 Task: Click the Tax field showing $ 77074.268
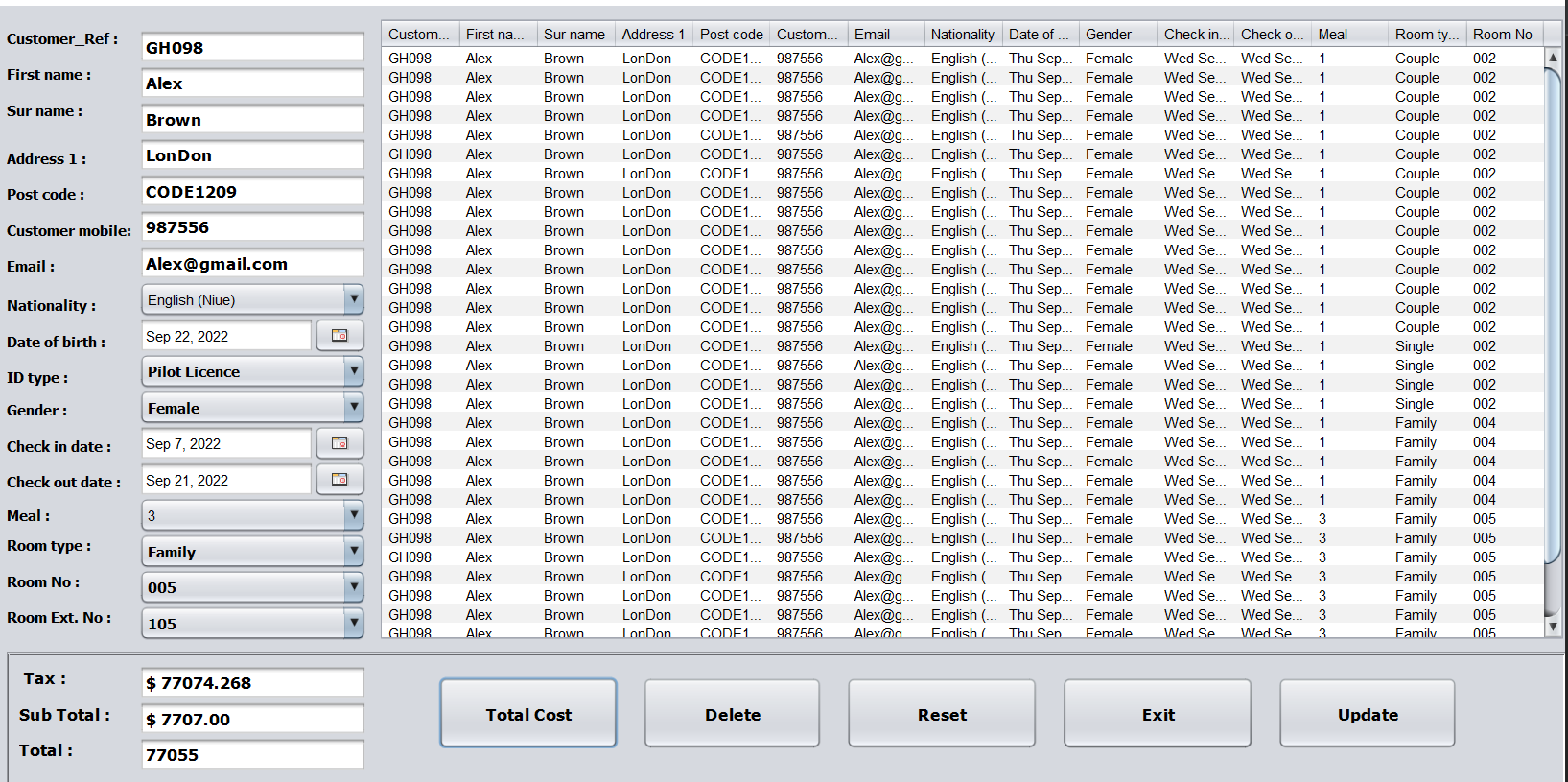(252, 682)
